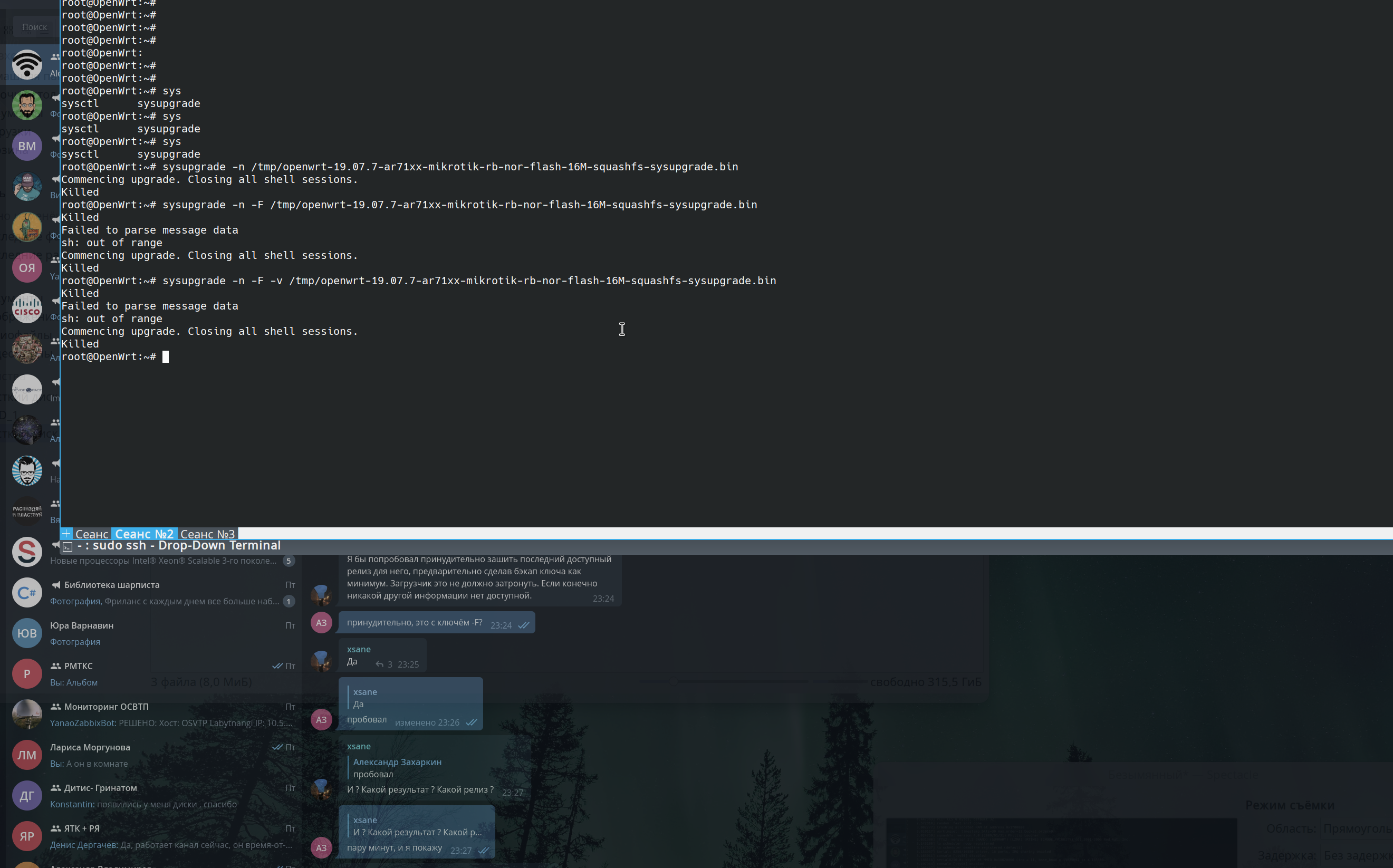Click the ЮВ avatar of Юра Варнавин
1393x868 pixels.
27,633
